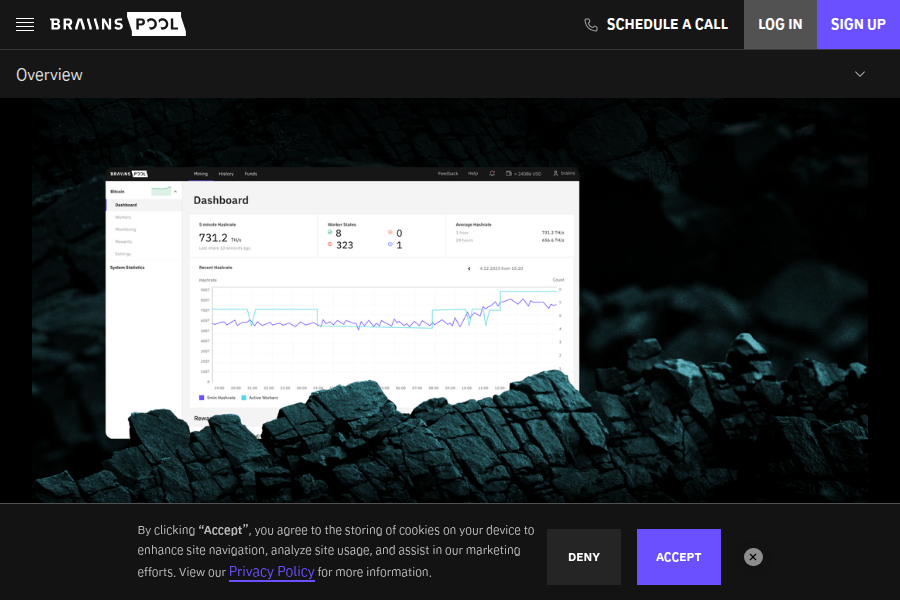The image size is (900, 600).
Task: Click the SIGN UP button
Action: point(858,25)
